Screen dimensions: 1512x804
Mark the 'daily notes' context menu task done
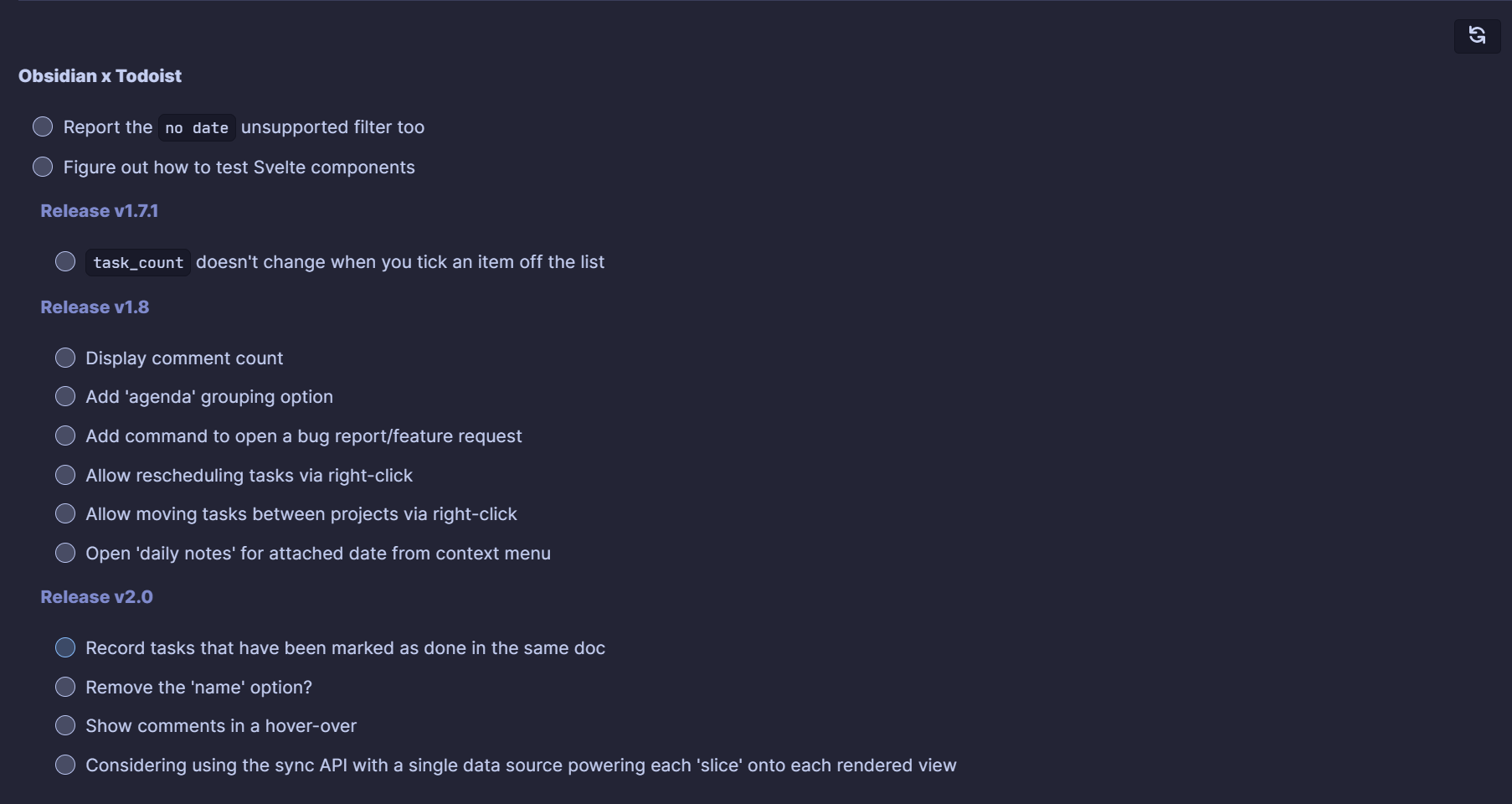click(65, 553)
